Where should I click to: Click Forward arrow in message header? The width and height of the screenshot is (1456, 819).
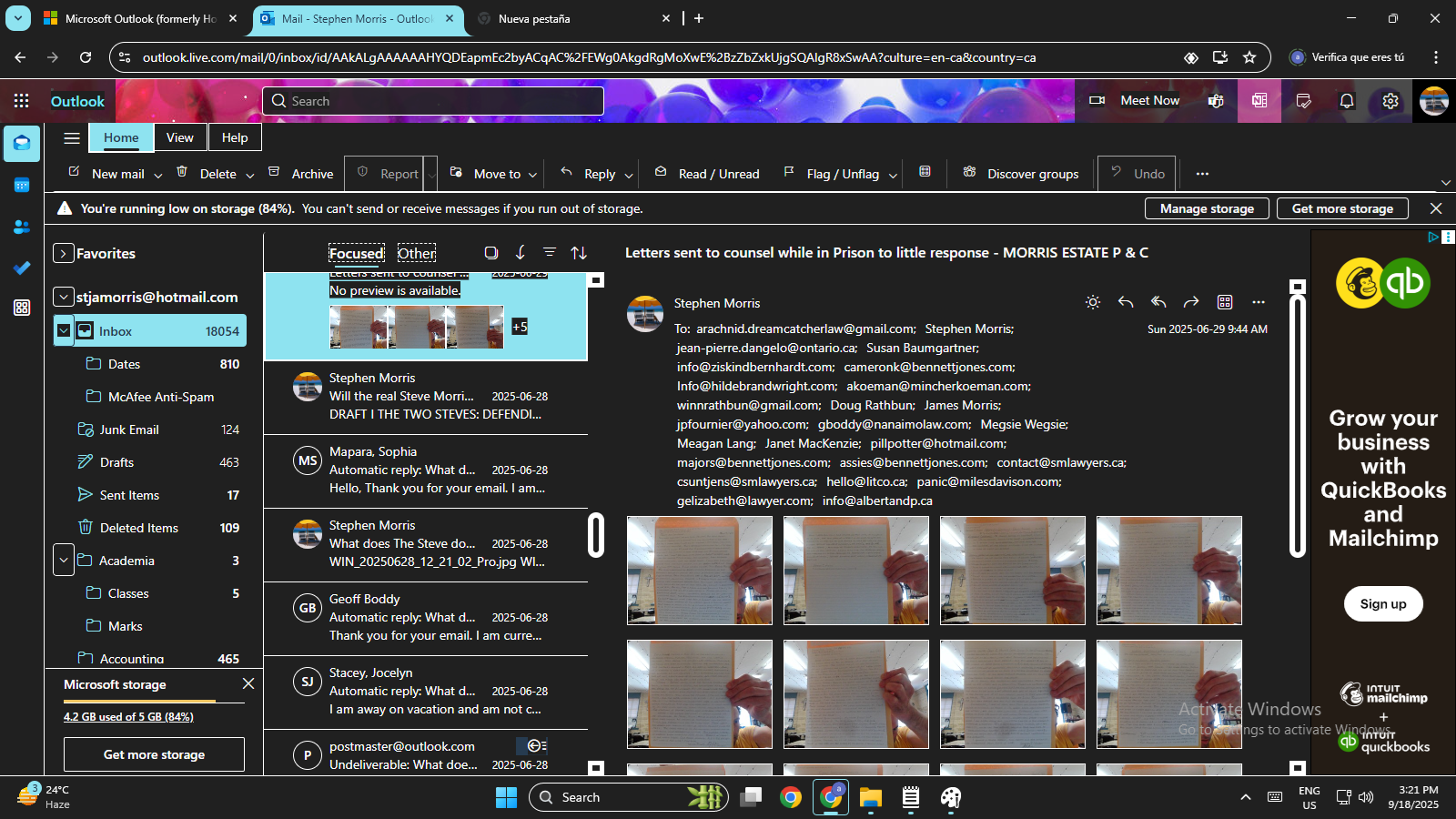coord(1191,302)
